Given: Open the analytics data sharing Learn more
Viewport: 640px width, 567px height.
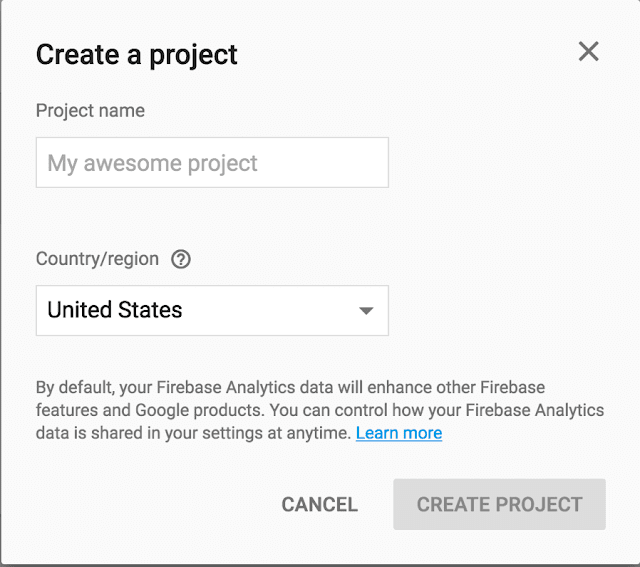Looking at the screenshot, I should pos(399,433).
